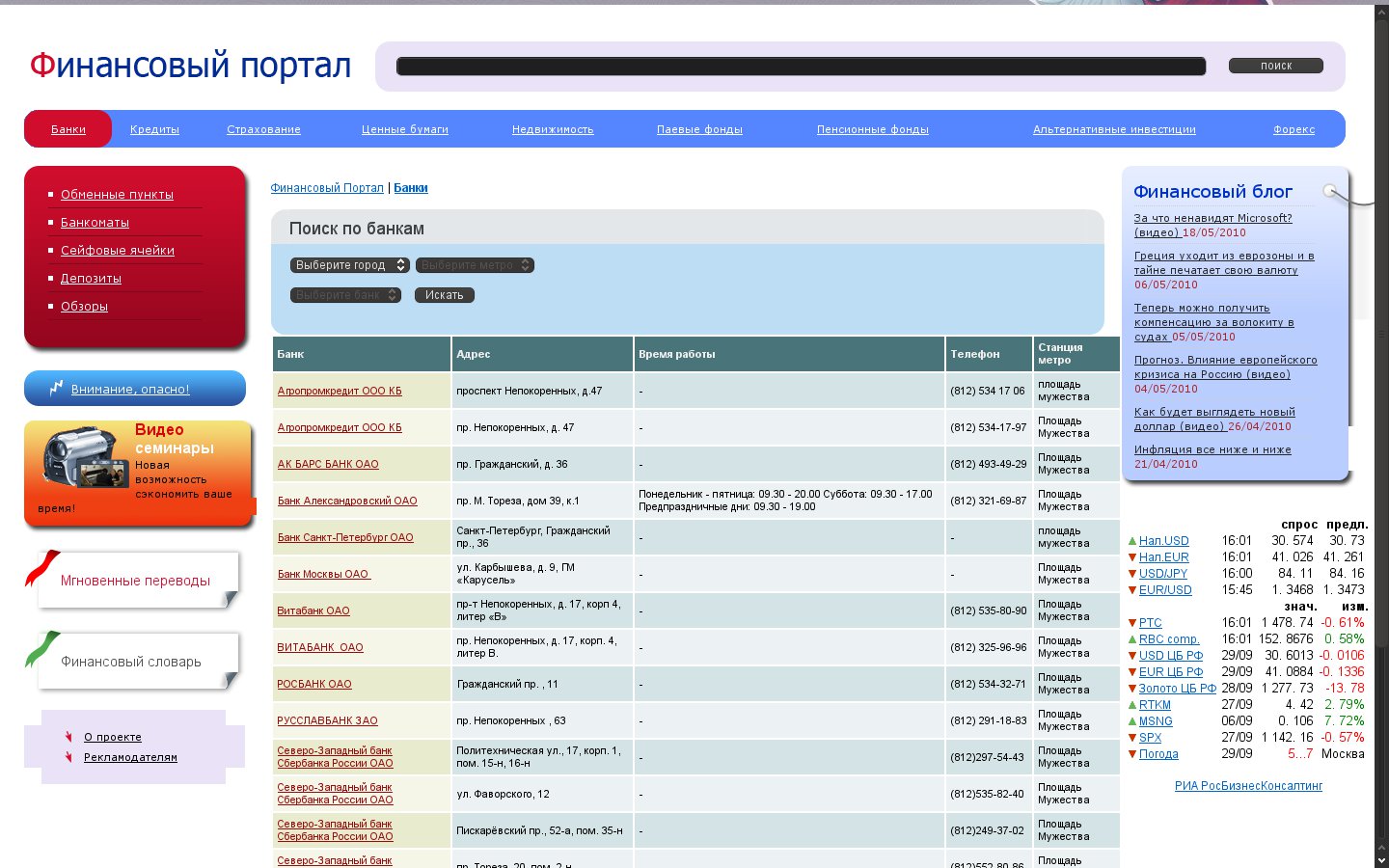Viewport: 1389px width, 868px height.
Task: Open the Выберите город dropdown
Action: pos(350,265)
